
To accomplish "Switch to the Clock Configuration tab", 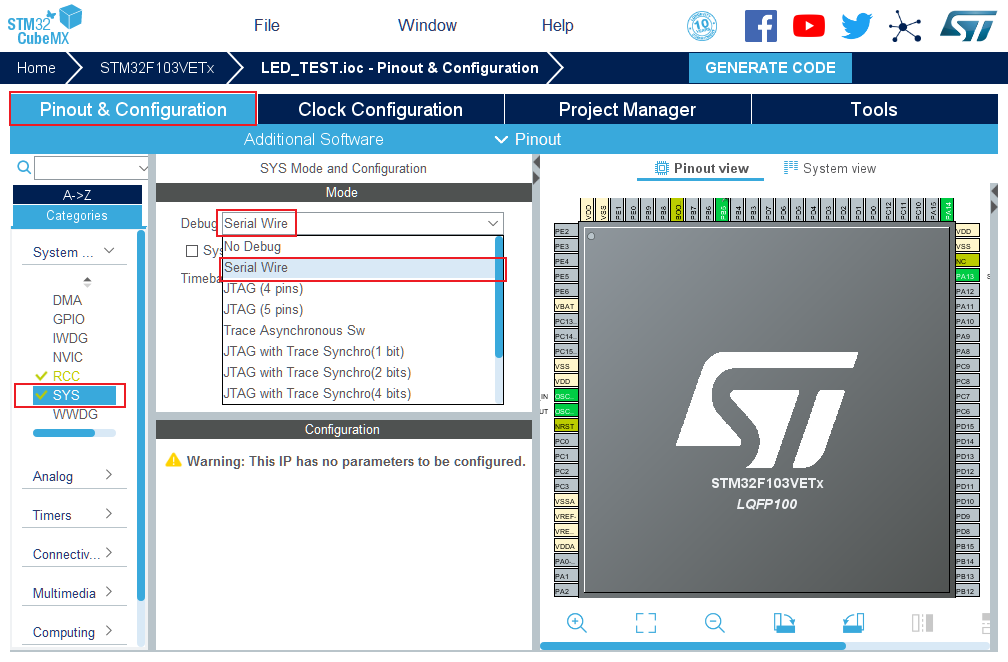I will point(381,109).
